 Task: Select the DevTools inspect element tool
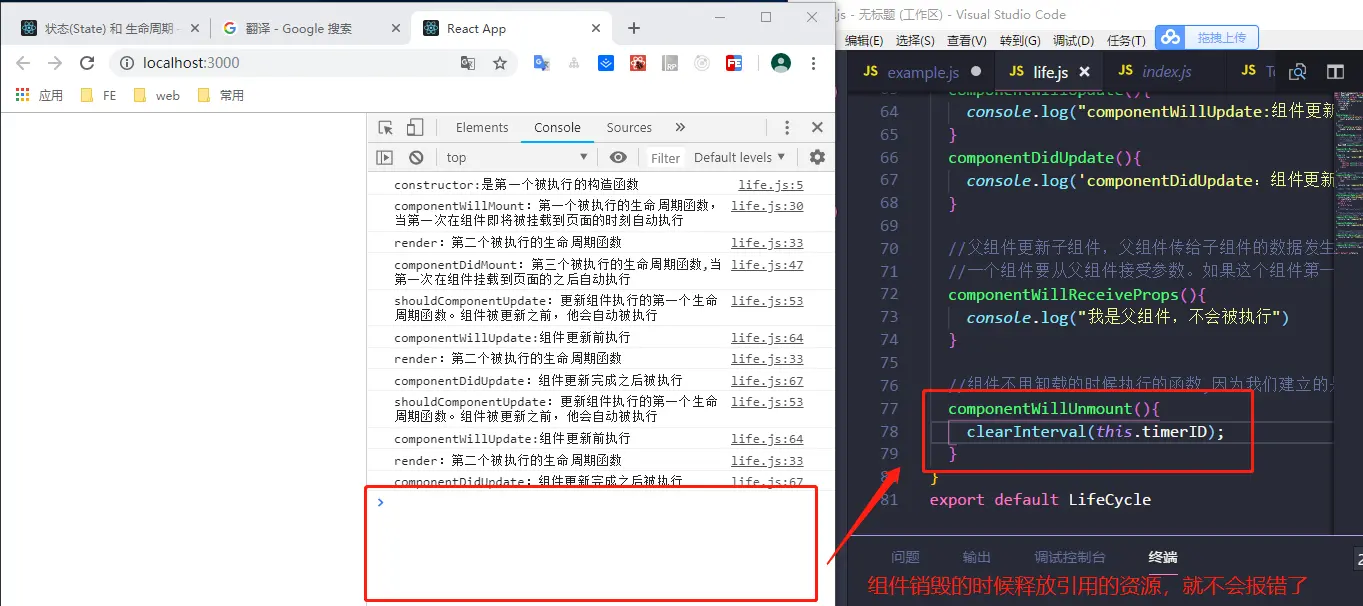click(x=386, y=127)
